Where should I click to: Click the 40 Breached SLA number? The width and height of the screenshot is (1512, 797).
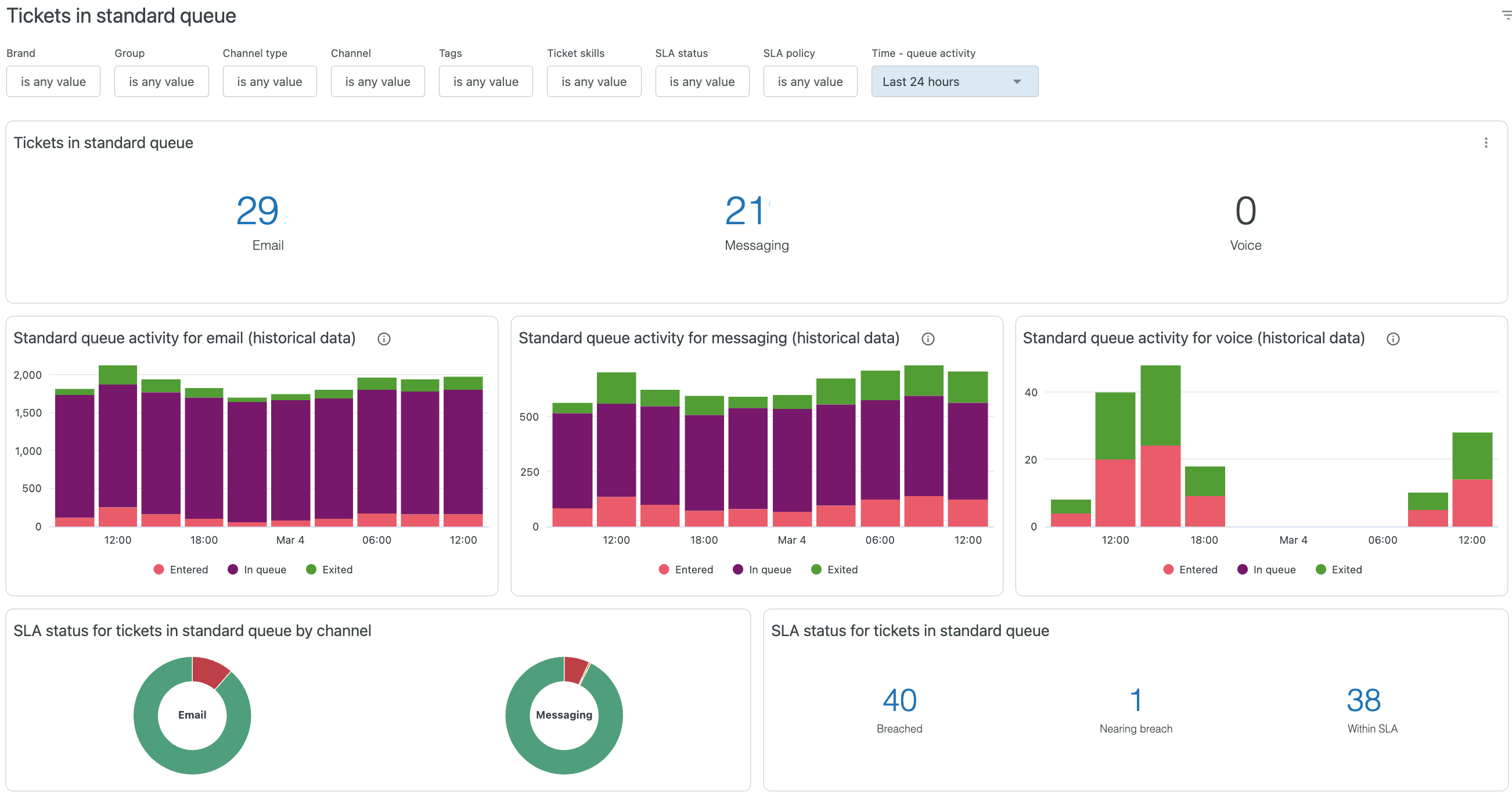(899, 700)
